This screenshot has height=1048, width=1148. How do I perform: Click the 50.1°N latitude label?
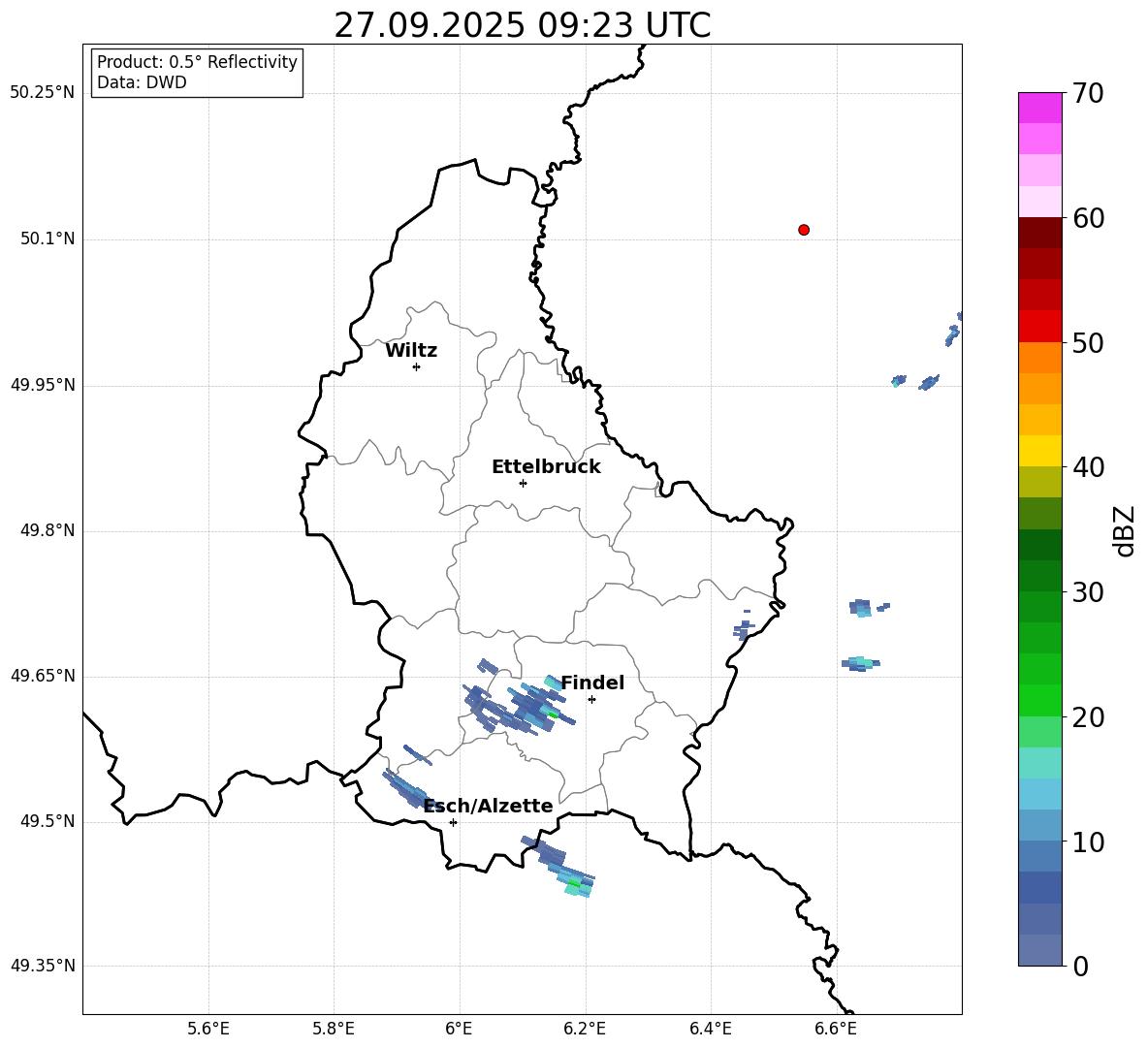point(48,239)
